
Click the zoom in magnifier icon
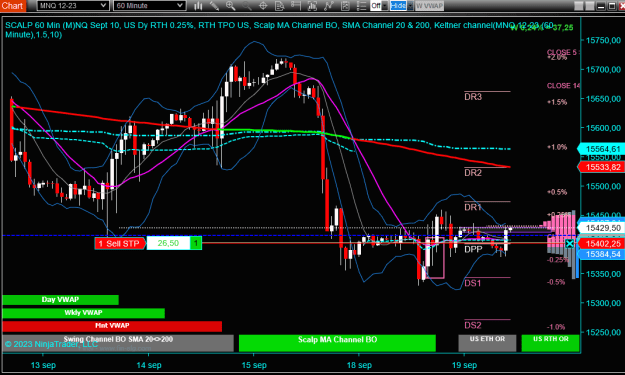[x=230, y=6]
